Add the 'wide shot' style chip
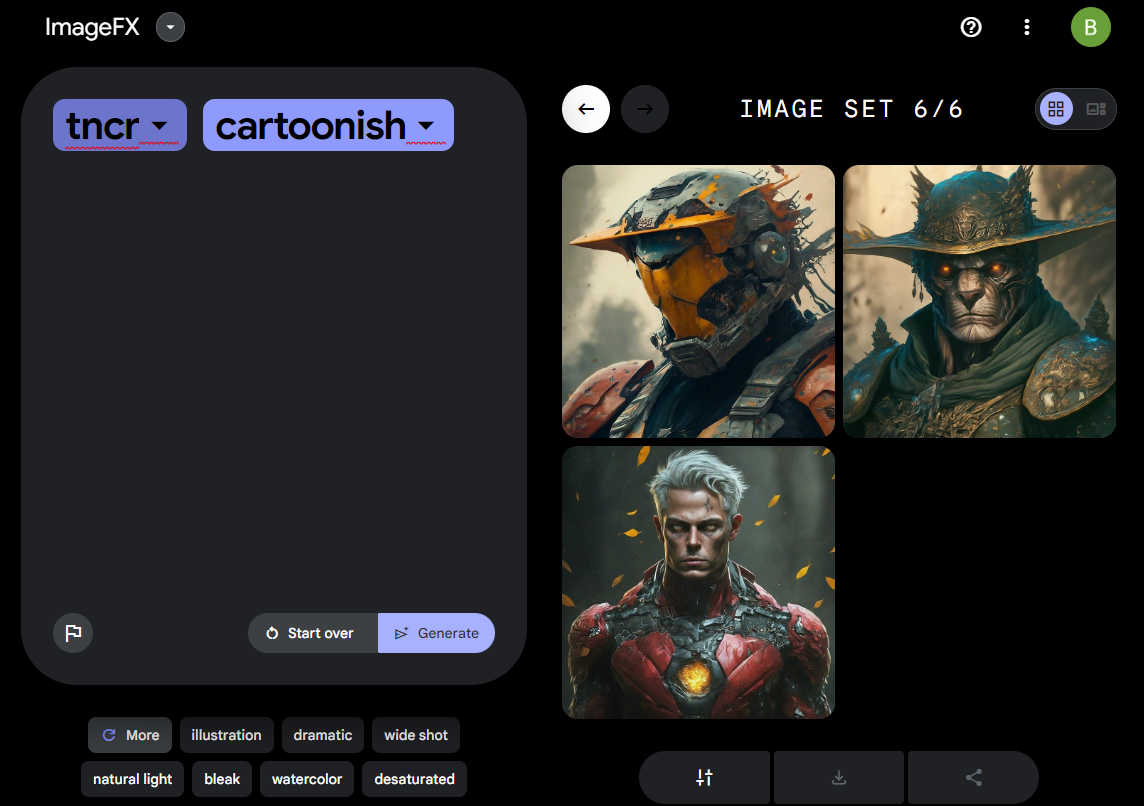The width and height of the screenshot is (1144, 806). pos(416,735)
